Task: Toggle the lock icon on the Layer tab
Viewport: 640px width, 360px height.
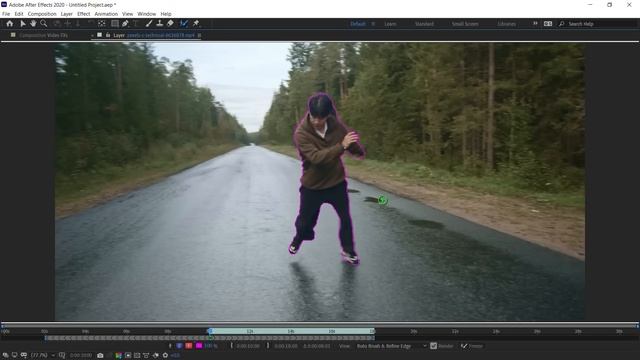Action: 108,36
